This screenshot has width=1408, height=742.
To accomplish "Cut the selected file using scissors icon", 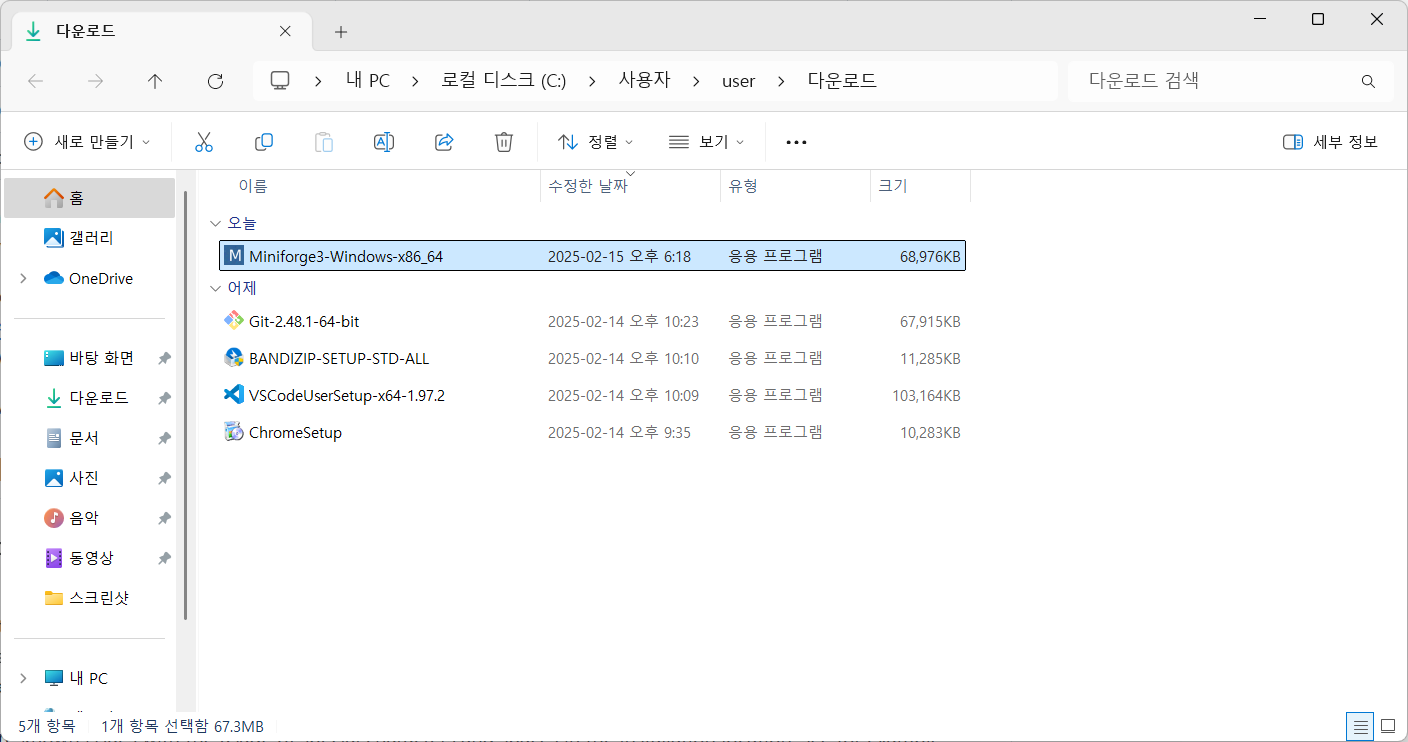I will [204, 141].
